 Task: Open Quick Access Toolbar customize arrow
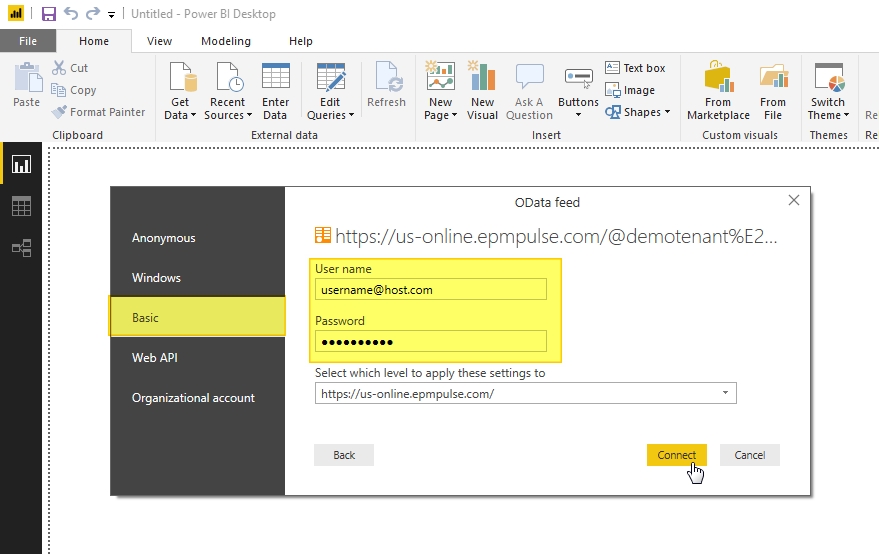click(112, 15)
